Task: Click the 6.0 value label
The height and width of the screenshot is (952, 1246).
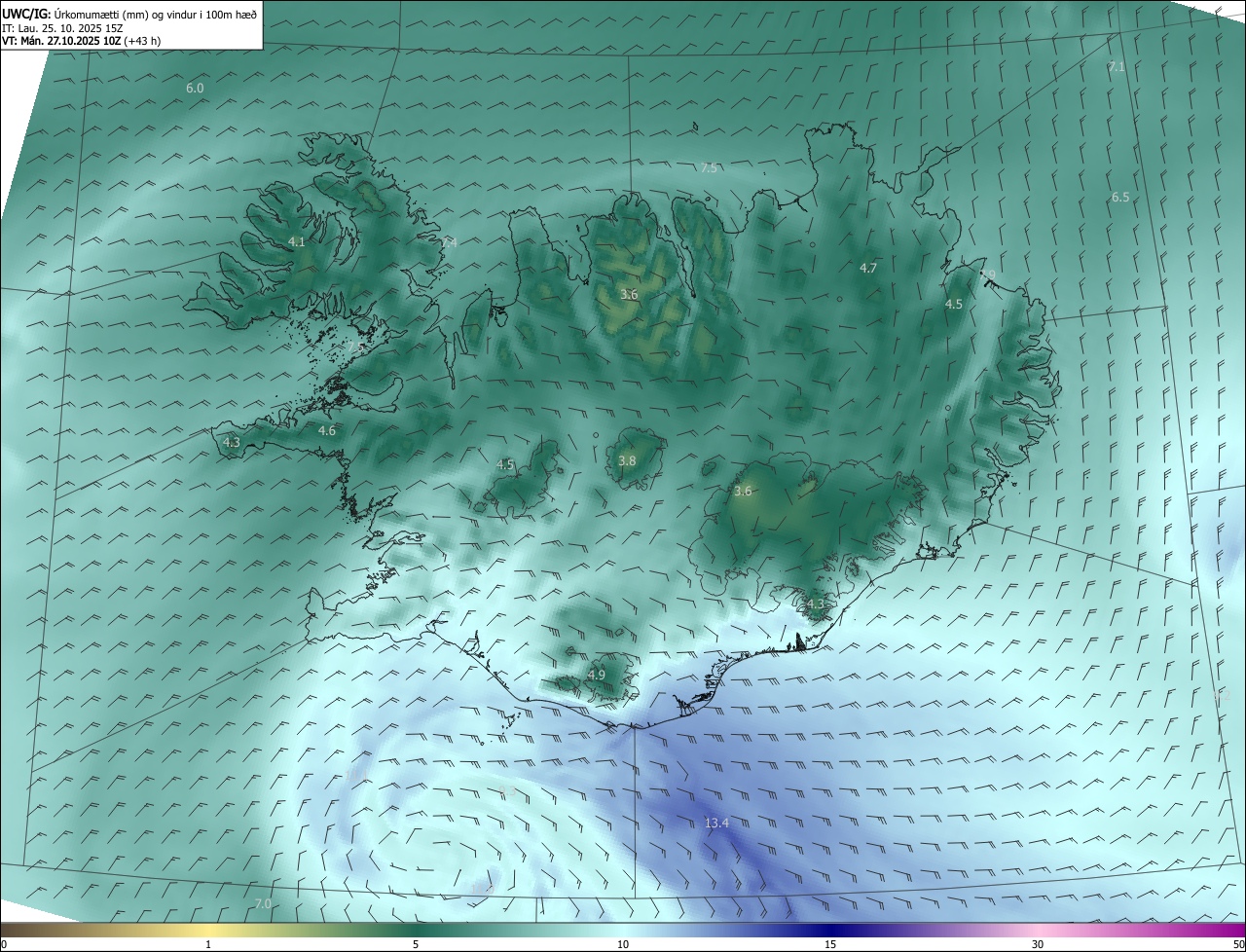Action: tap(195, 89)
